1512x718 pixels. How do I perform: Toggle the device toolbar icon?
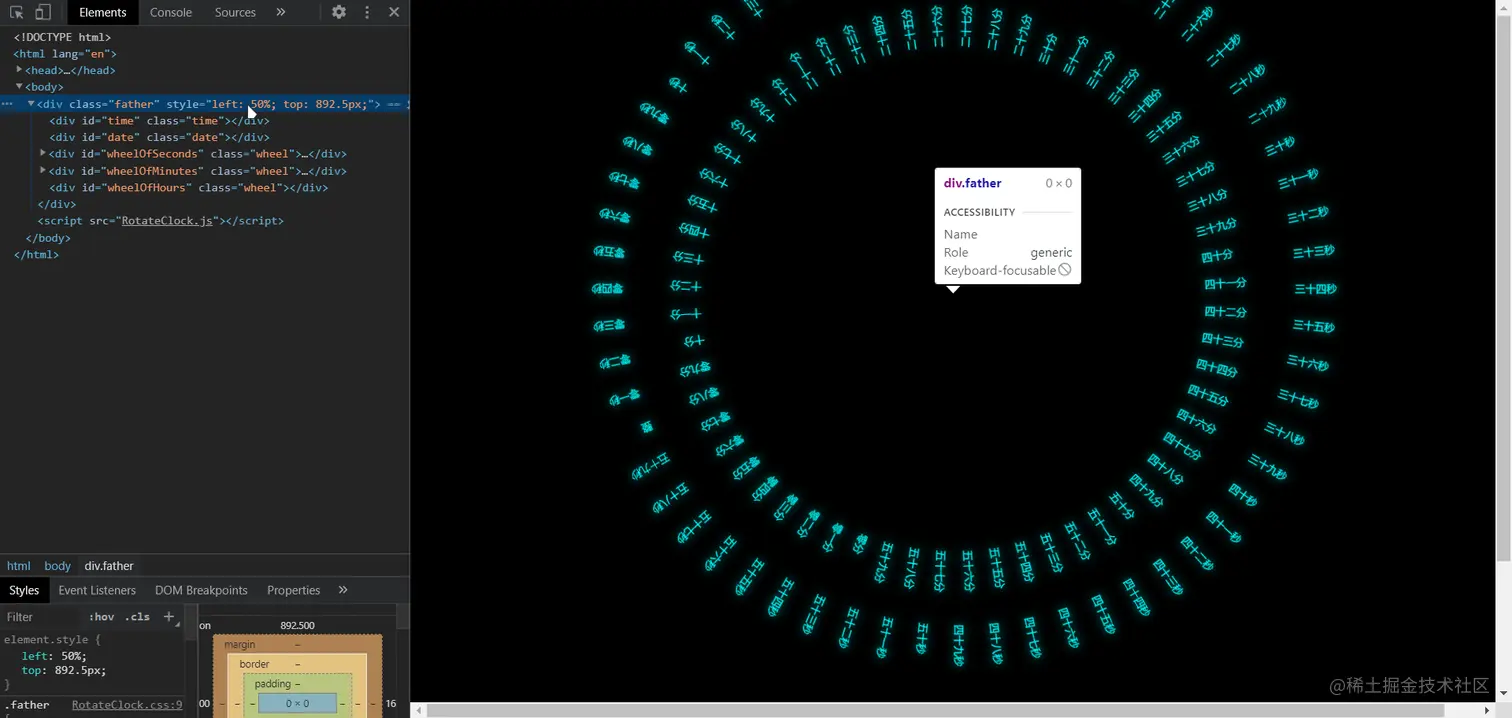pyautogui.click(x=43, y=12)
